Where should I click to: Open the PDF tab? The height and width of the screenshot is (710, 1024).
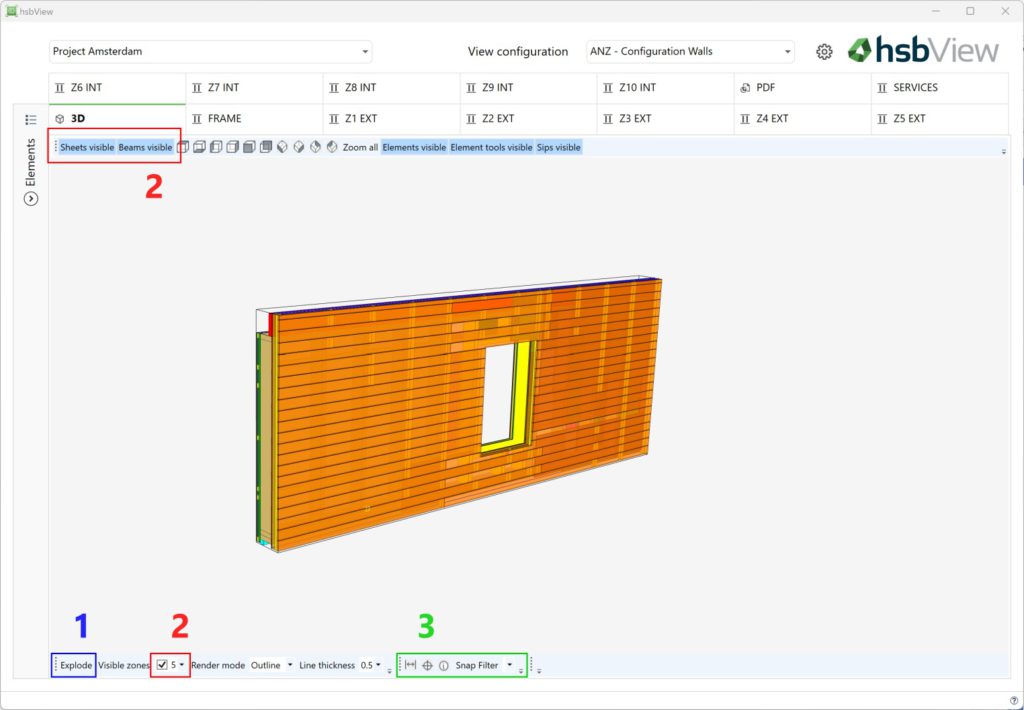pyautogui.click(x=803, y=88)
